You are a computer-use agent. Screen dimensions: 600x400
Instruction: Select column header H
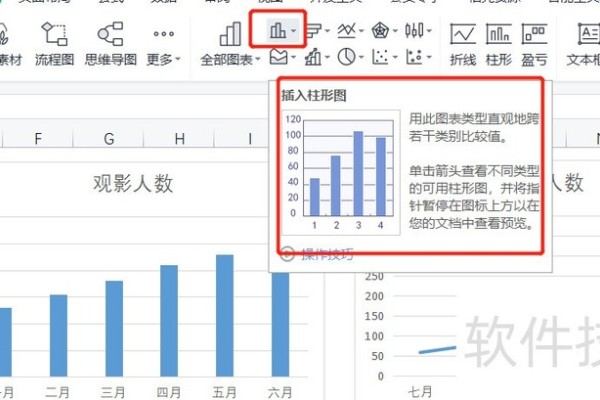coord(179,138)
